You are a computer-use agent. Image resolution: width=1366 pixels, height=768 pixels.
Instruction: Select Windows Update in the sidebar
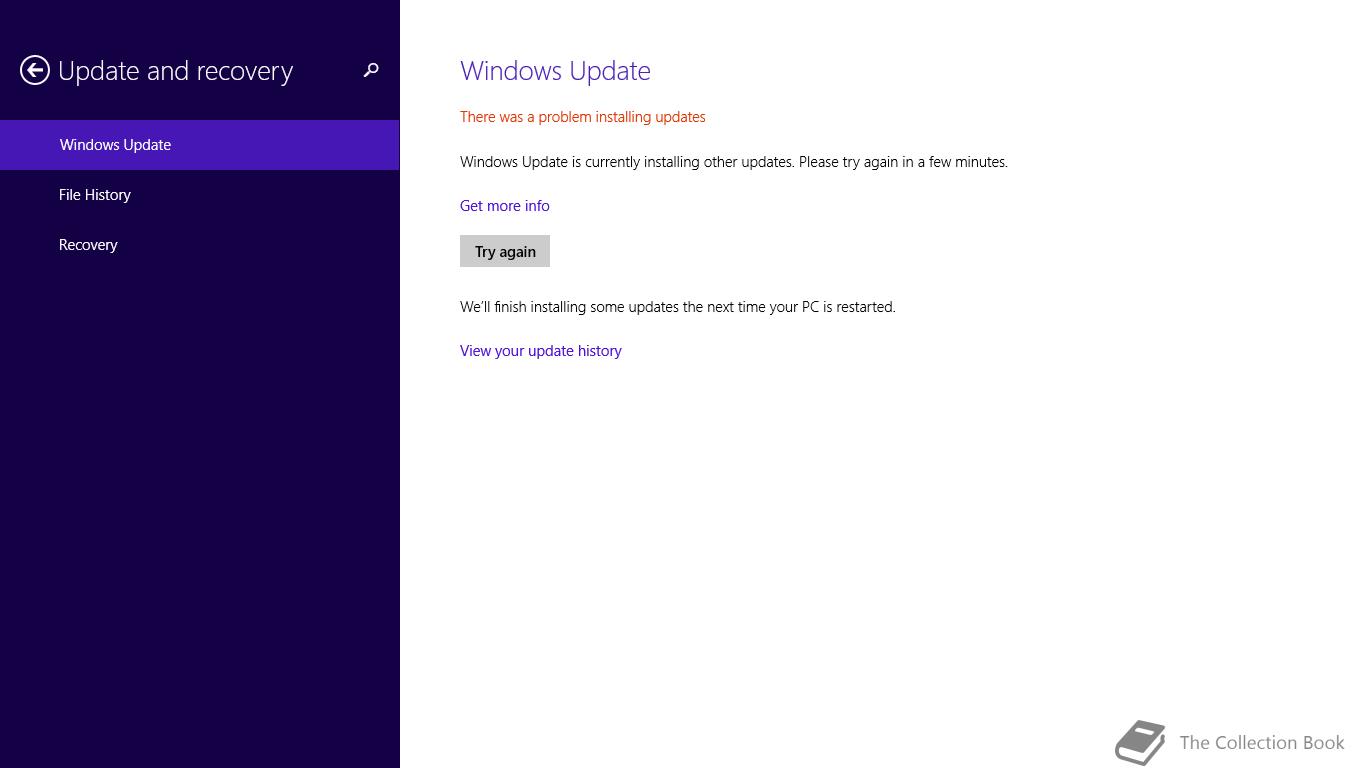200,145
